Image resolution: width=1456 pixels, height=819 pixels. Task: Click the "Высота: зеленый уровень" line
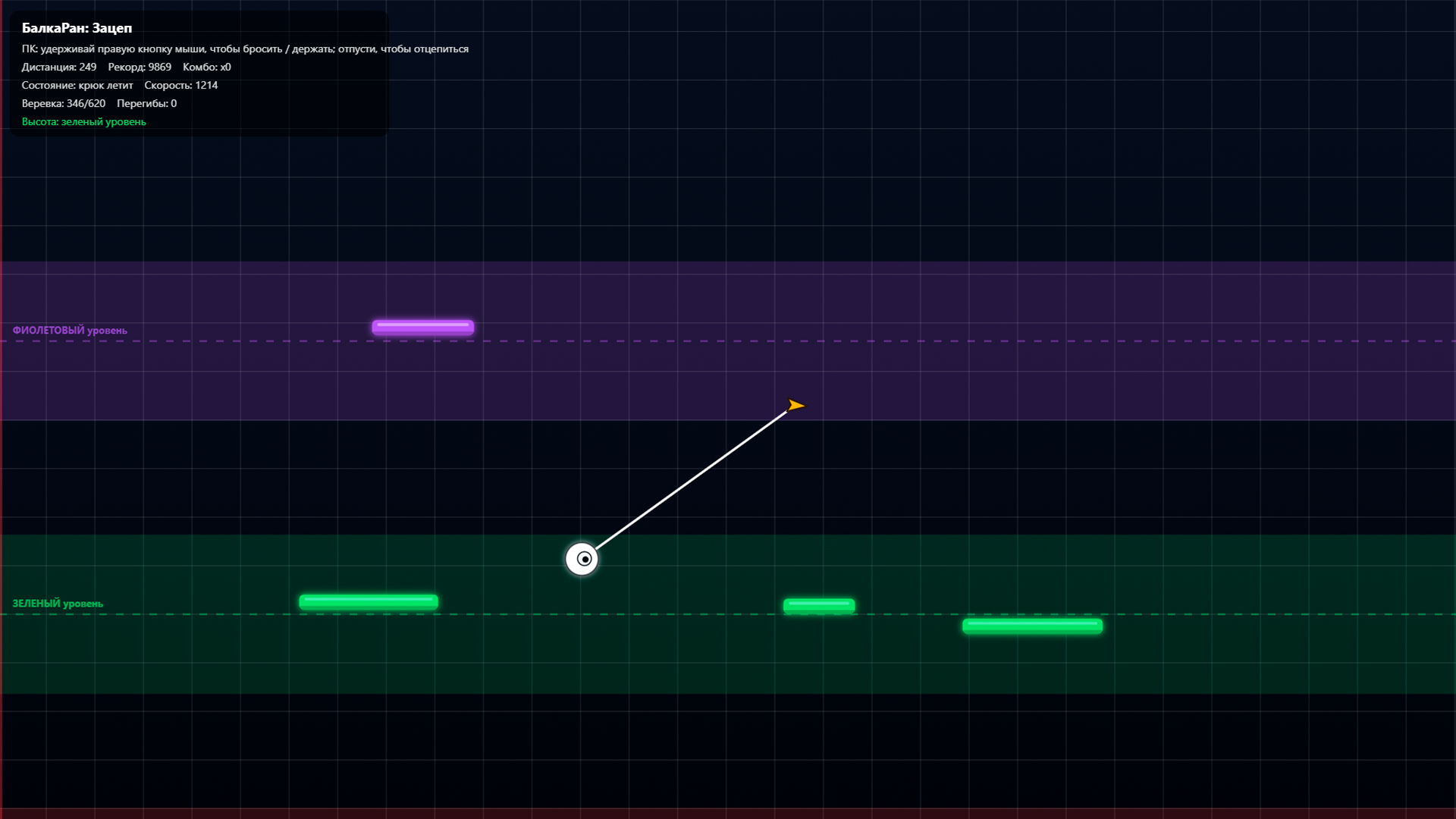(83, 121)
